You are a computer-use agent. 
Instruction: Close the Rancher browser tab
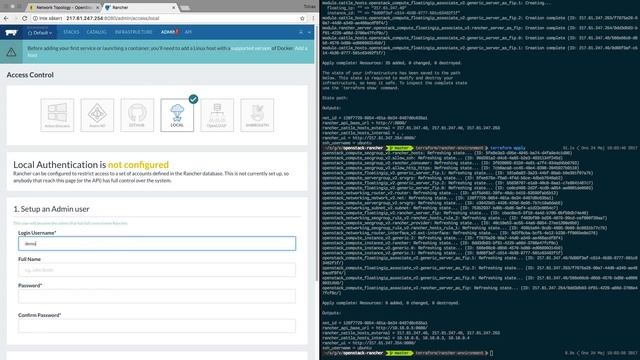[x=173, y=7]
